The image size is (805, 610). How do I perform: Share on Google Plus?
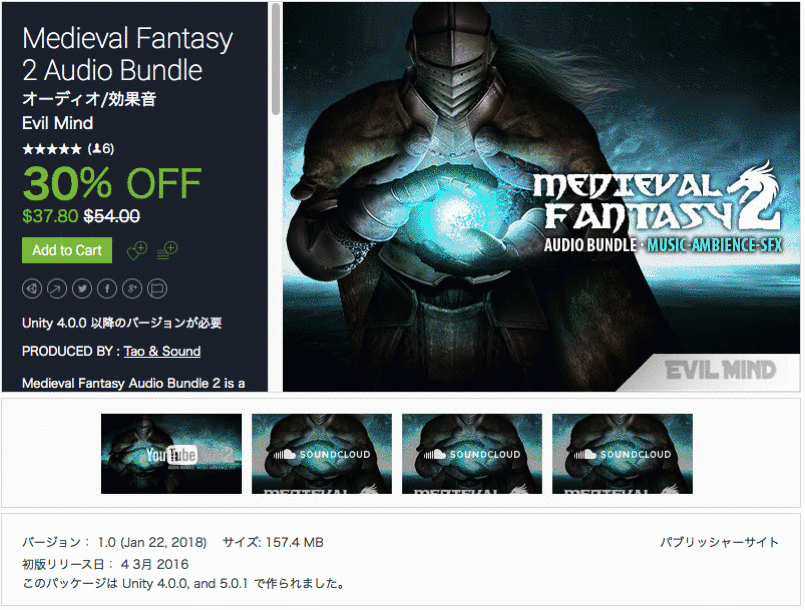(132, 289)
